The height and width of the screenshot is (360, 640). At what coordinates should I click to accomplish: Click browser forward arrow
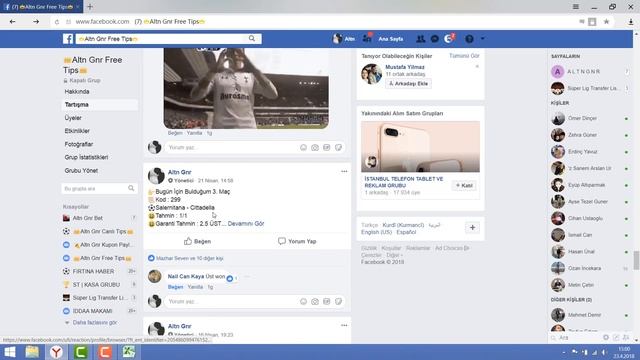point(36,22)
